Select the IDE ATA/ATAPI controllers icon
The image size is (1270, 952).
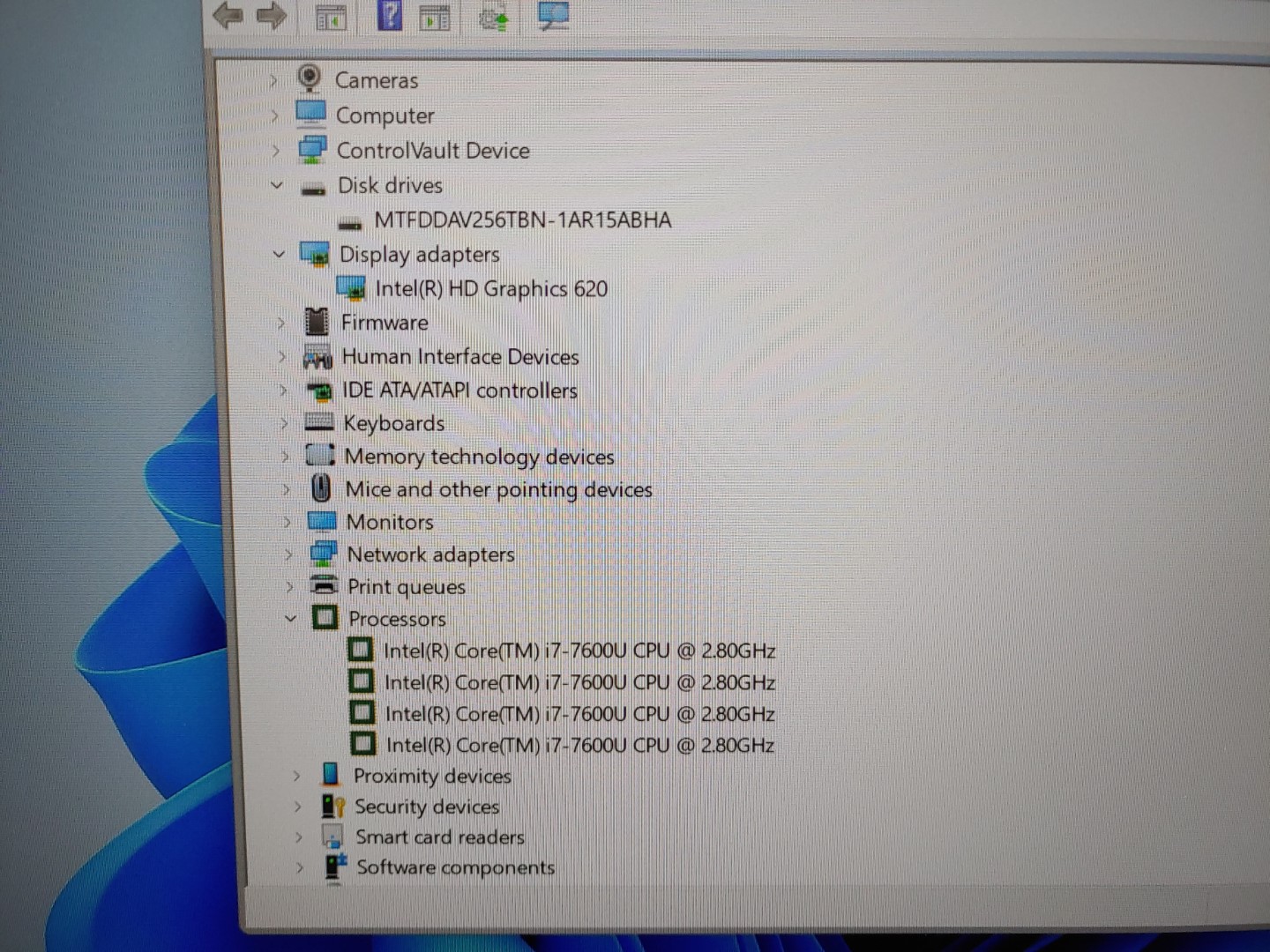[x=318, y=390]
